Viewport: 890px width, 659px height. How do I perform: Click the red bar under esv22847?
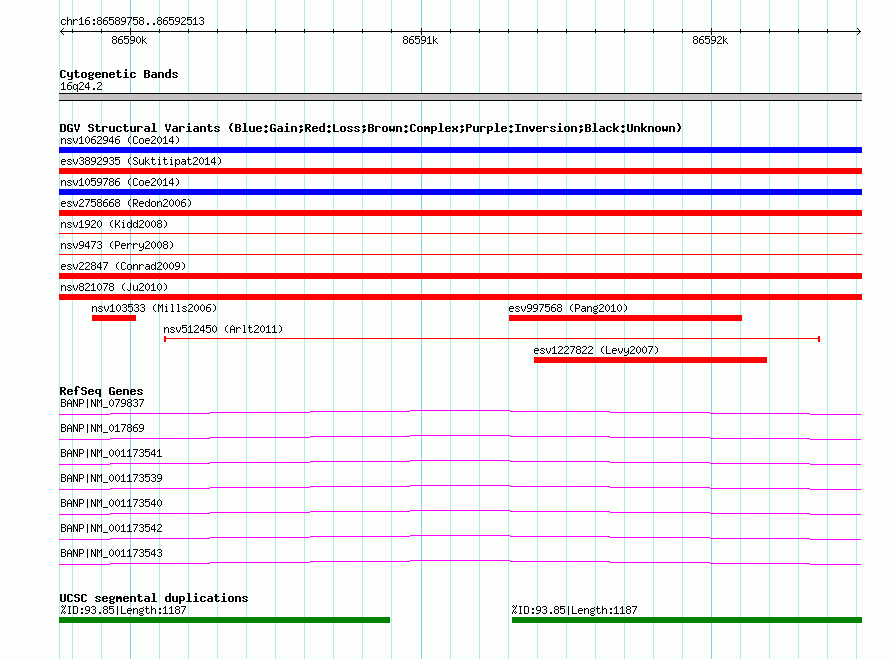pos(460,276)
